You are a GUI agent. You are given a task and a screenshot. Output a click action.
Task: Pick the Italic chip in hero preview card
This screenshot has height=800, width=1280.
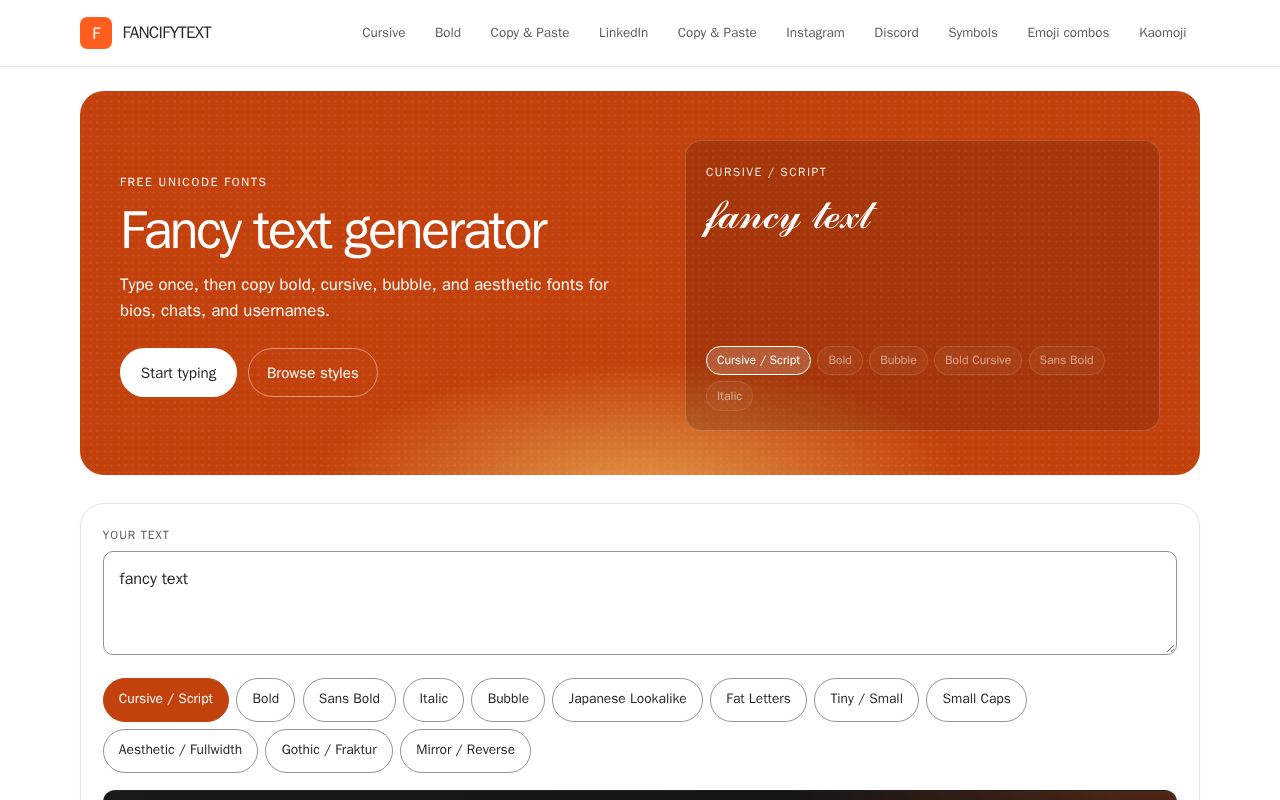pos(729,396)
